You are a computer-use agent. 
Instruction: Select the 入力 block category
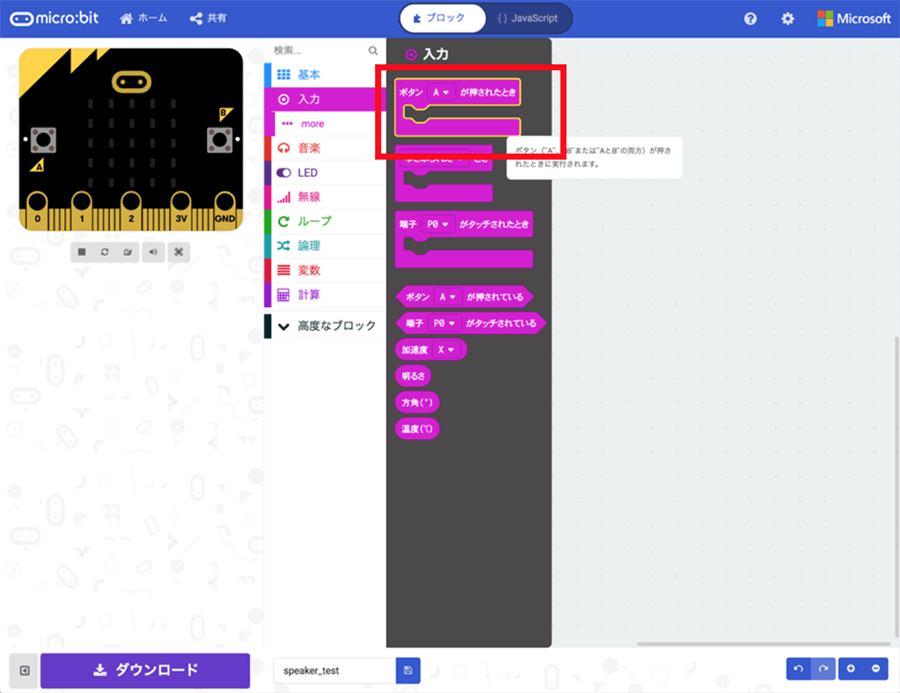[325, 99]
